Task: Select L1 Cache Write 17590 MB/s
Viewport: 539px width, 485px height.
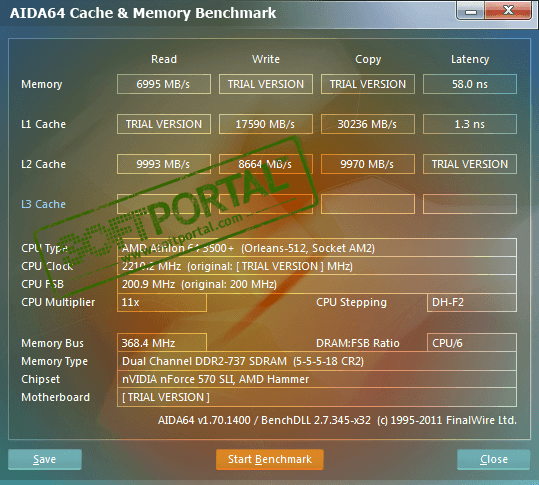Action: point(266,124)
